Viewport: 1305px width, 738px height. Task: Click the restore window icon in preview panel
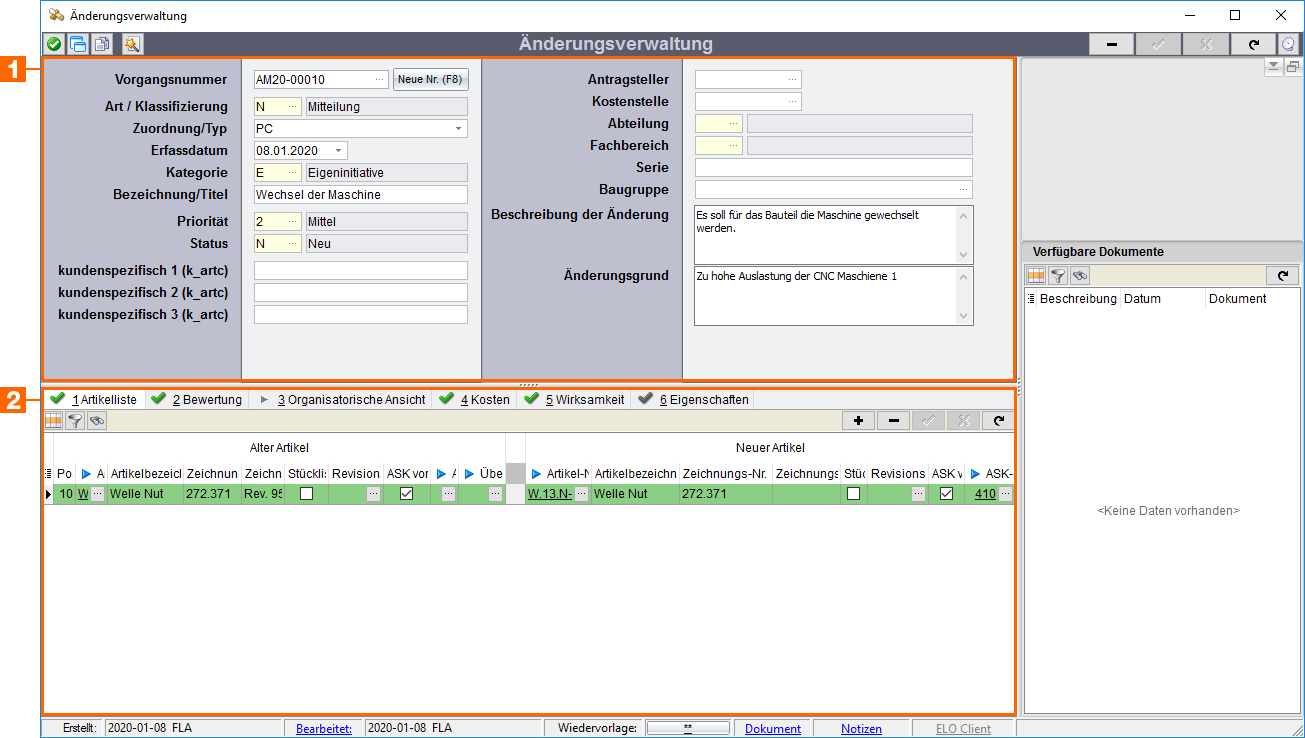pyautogui.click(x=1292, y=67)
